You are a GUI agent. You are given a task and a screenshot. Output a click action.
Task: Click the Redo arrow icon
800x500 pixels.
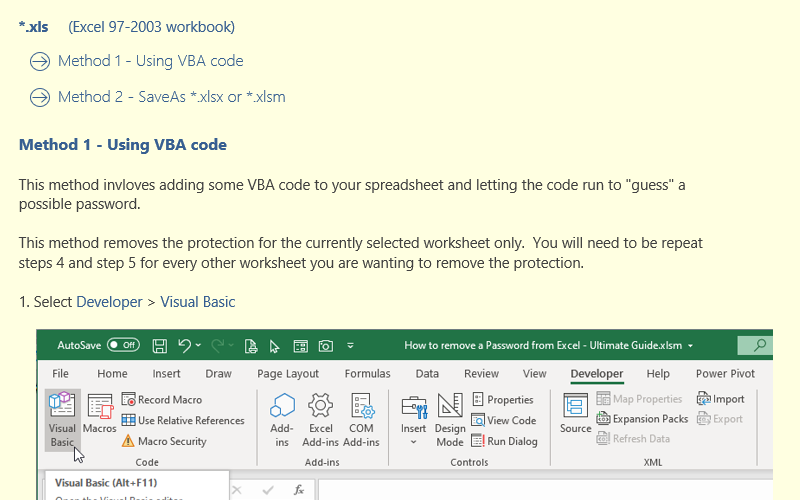(x=217, y=345)
